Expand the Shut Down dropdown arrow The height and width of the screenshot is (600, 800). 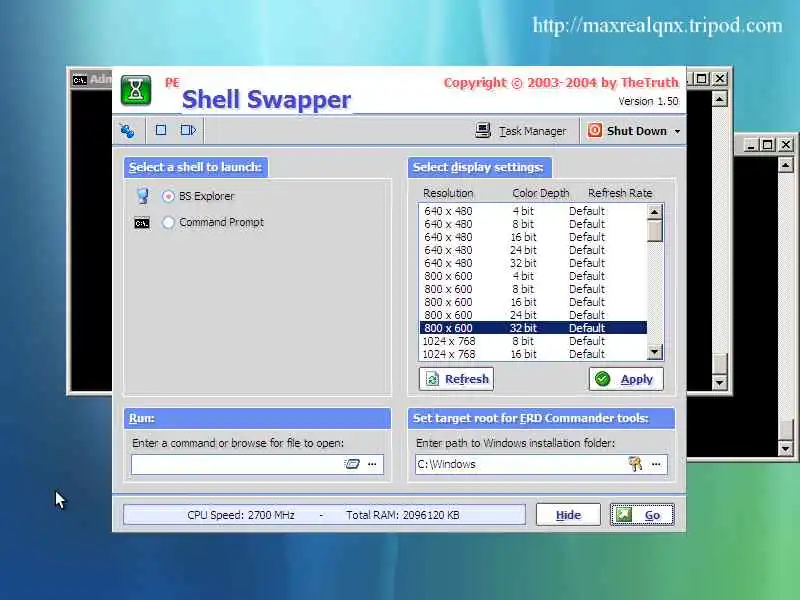coord(677,132)
